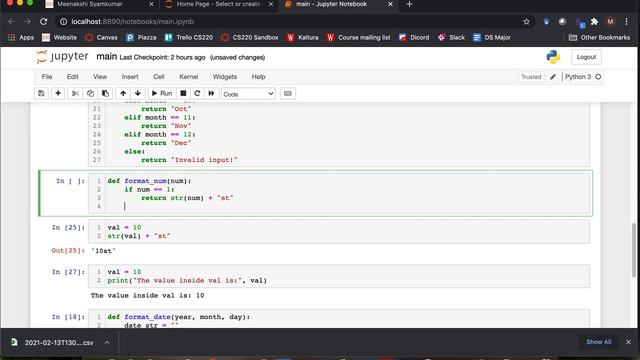
Task: Click Show All downloads
Action: 598,342
